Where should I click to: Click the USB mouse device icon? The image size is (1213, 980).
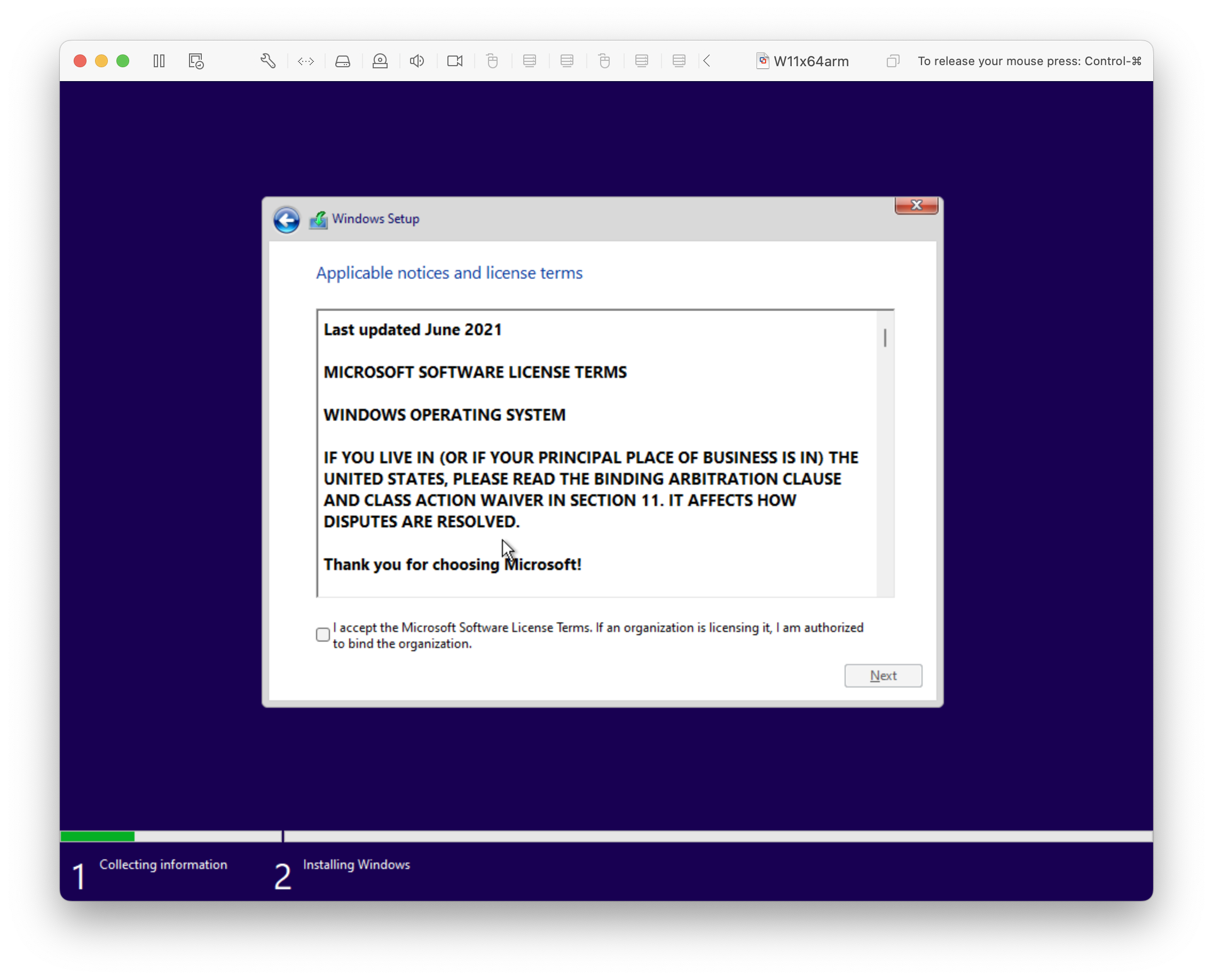(492, 61)
